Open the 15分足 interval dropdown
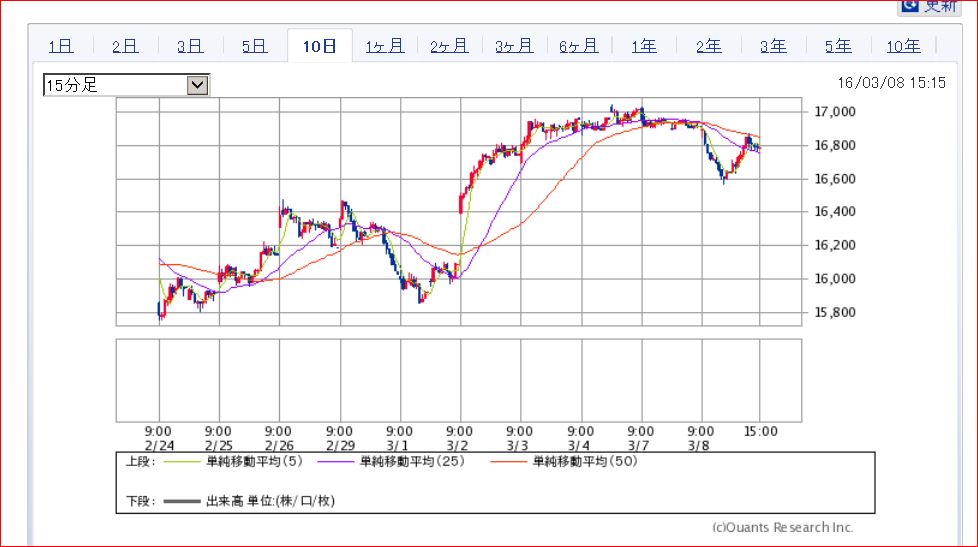 [x=197, y=85]
